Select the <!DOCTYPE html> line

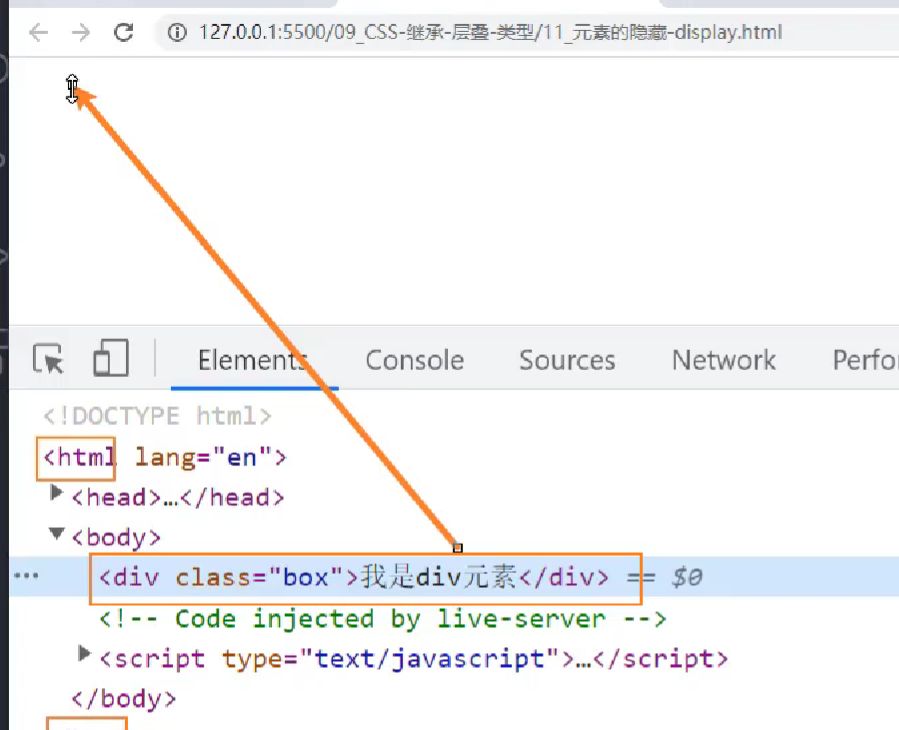(157, 416)
